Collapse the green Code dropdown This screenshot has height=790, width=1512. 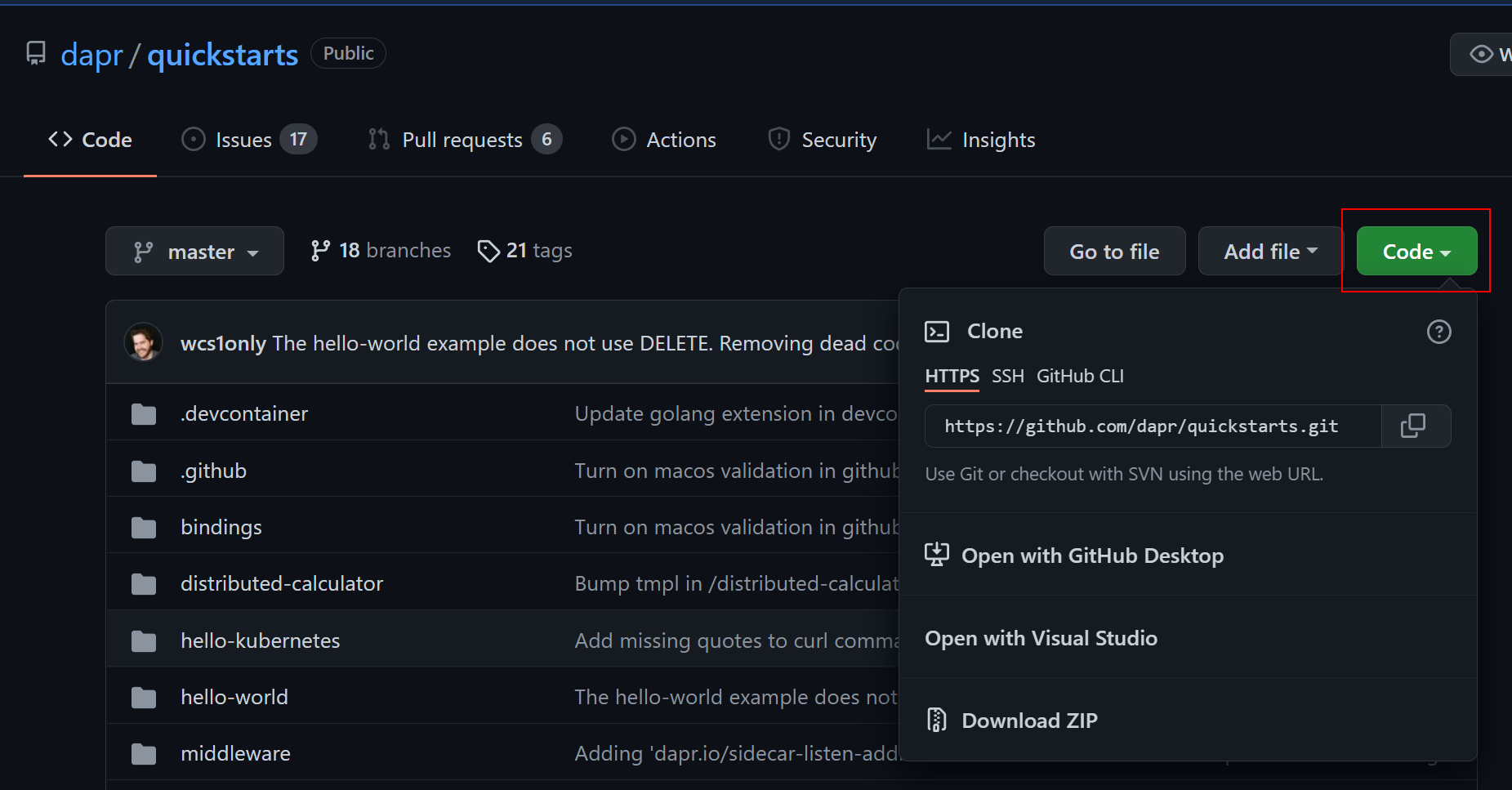tap(1415, 251)
